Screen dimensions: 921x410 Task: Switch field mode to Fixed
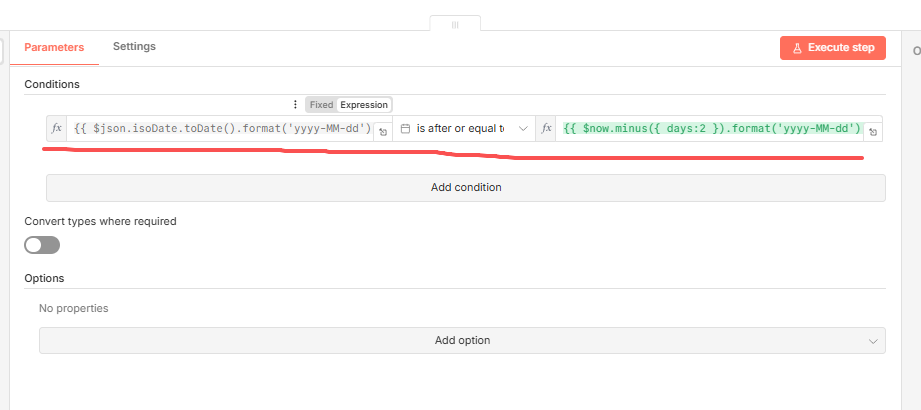coord(321,104)
